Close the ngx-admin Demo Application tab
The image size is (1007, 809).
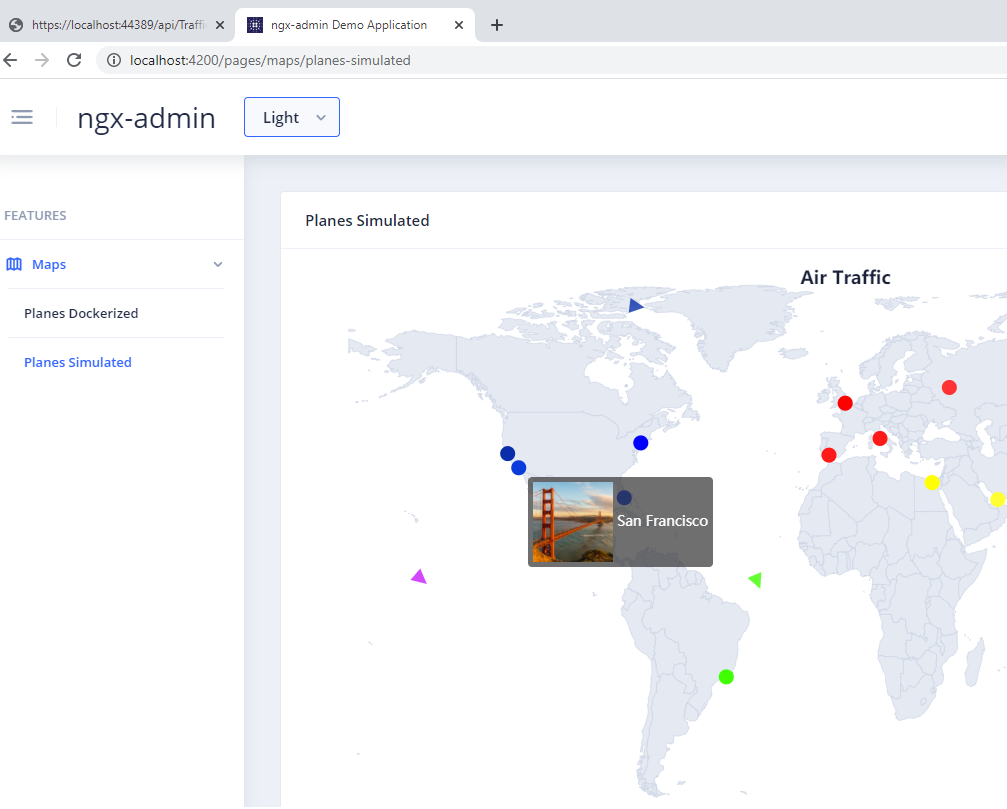click(x=459, y=25)
